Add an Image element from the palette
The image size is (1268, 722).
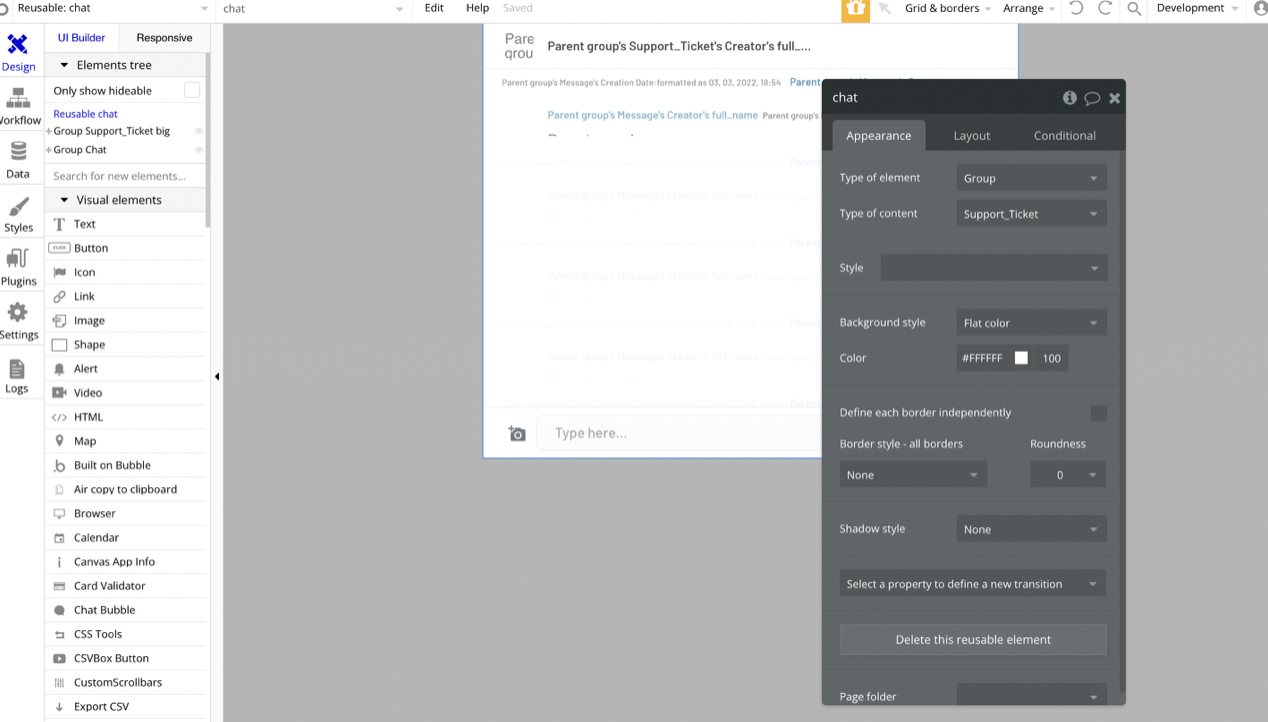pos(126,320)
